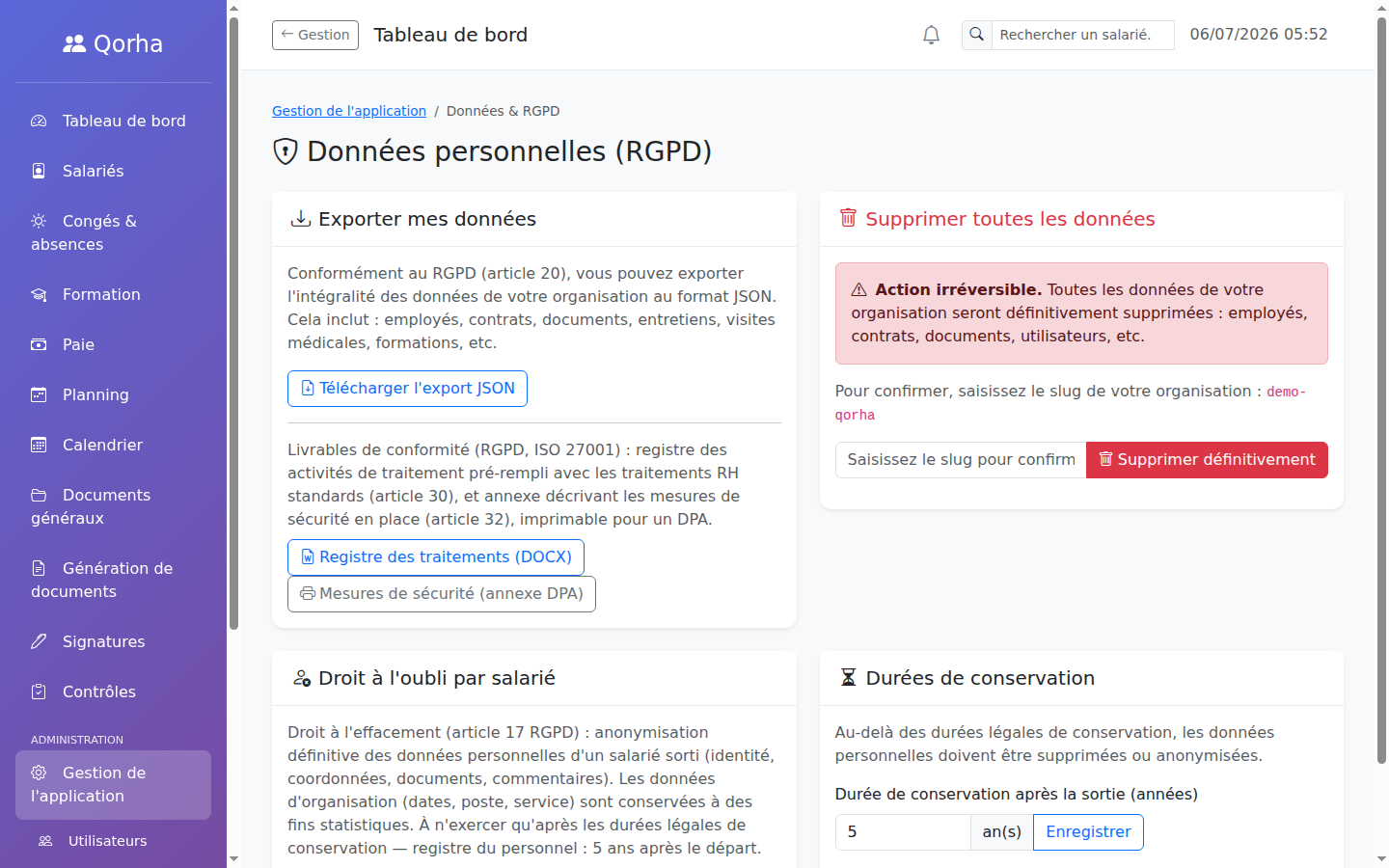The width and height of the screenshot is (1389, 868).
Task: Focus the slug confirmation input
Action: tap(961, 460)
